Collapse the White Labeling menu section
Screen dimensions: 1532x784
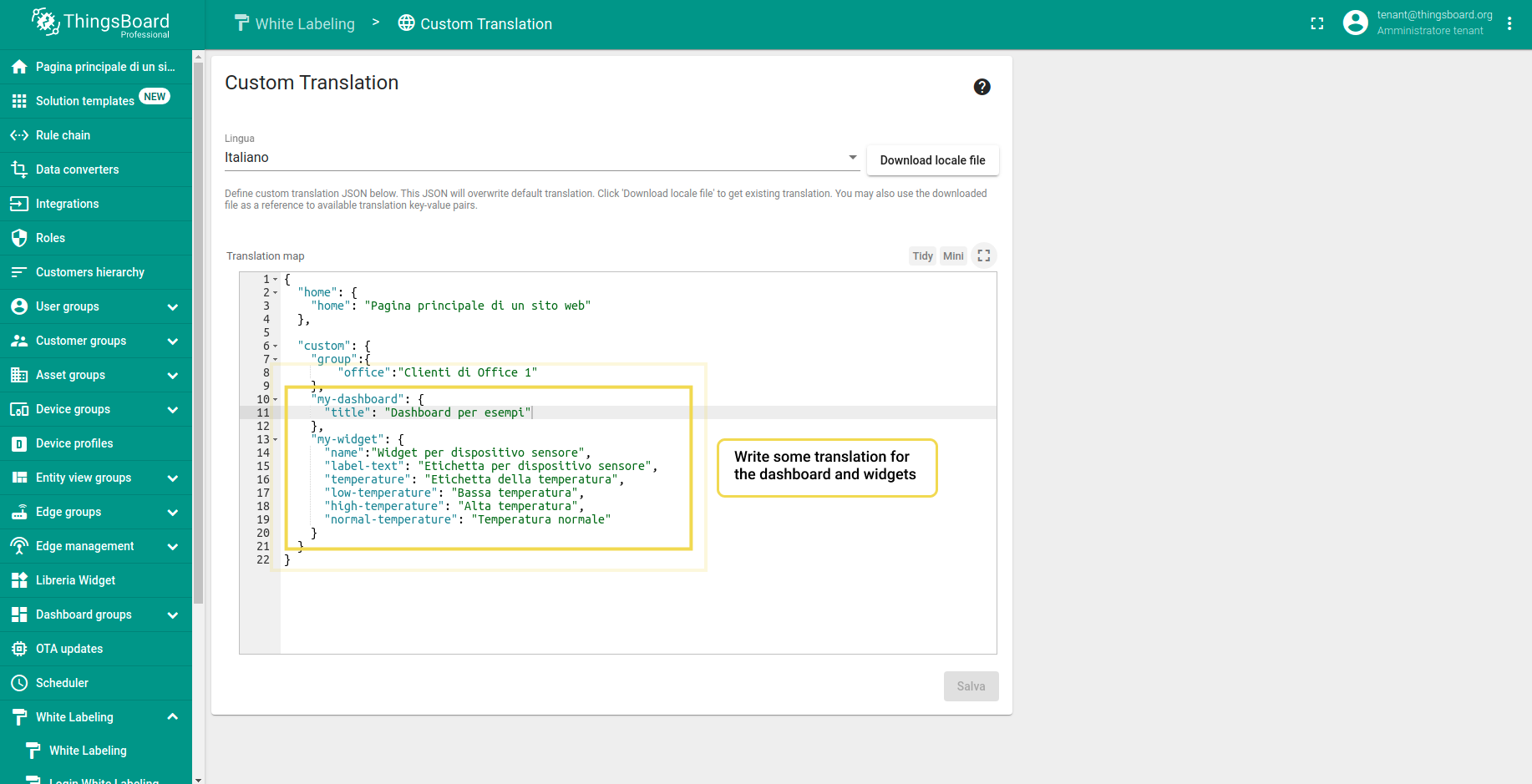[x=172, y=717]
